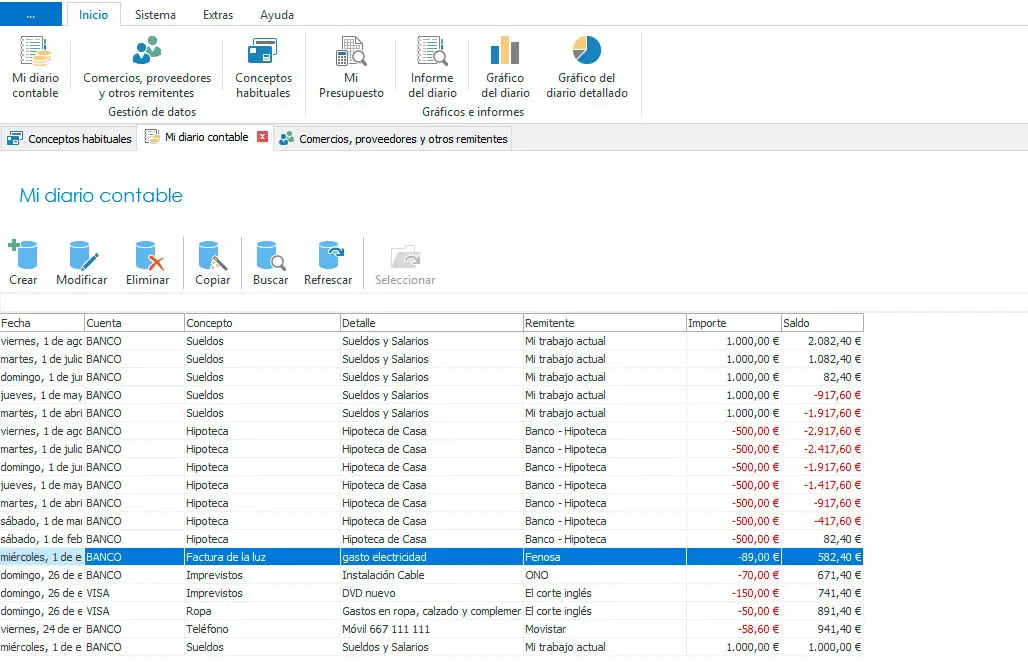Click Crear to add a new entry

click(x=23, y=263)
